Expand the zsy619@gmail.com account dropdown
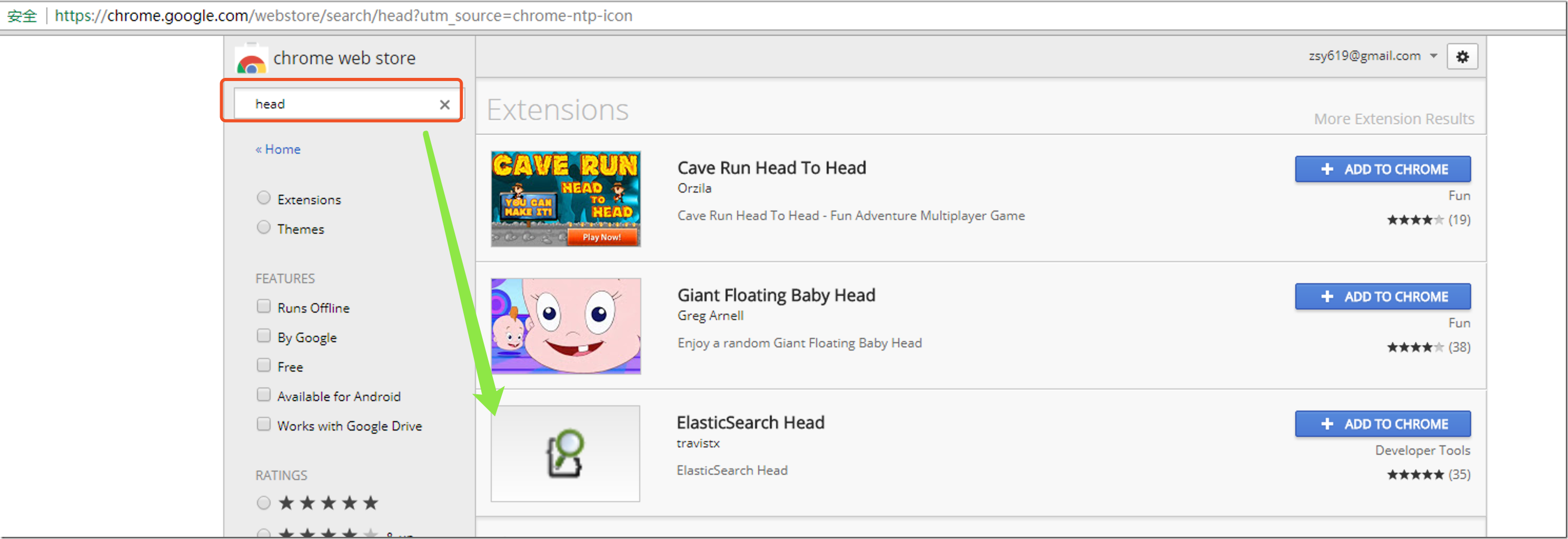 (1373, 56)
